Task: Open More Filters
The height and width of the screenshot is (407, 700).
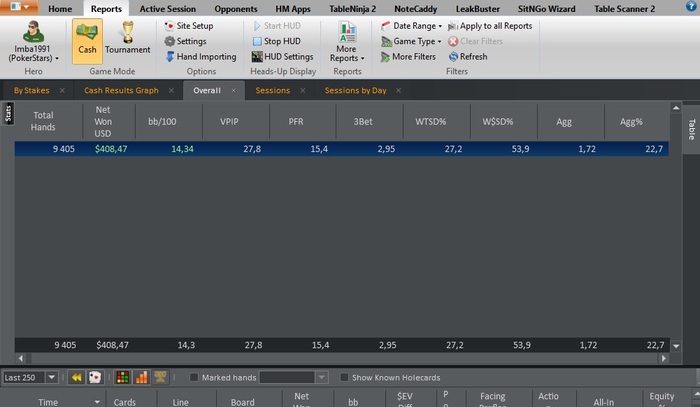Action: tap(408, 57)
